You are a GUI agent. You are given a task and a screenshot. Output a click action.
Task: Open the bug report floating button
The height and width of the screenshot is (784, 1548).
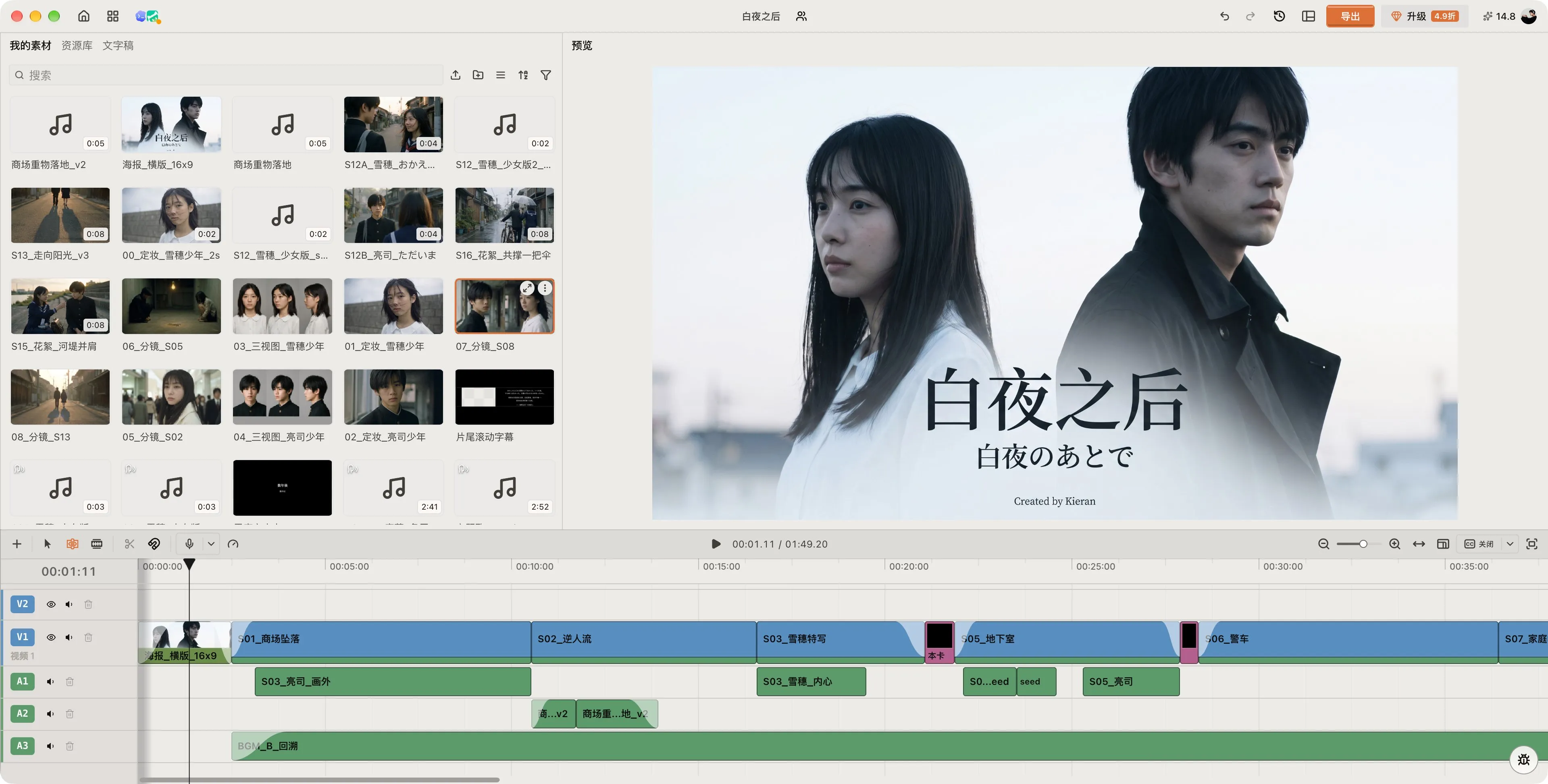click(x=1523, y=759)
